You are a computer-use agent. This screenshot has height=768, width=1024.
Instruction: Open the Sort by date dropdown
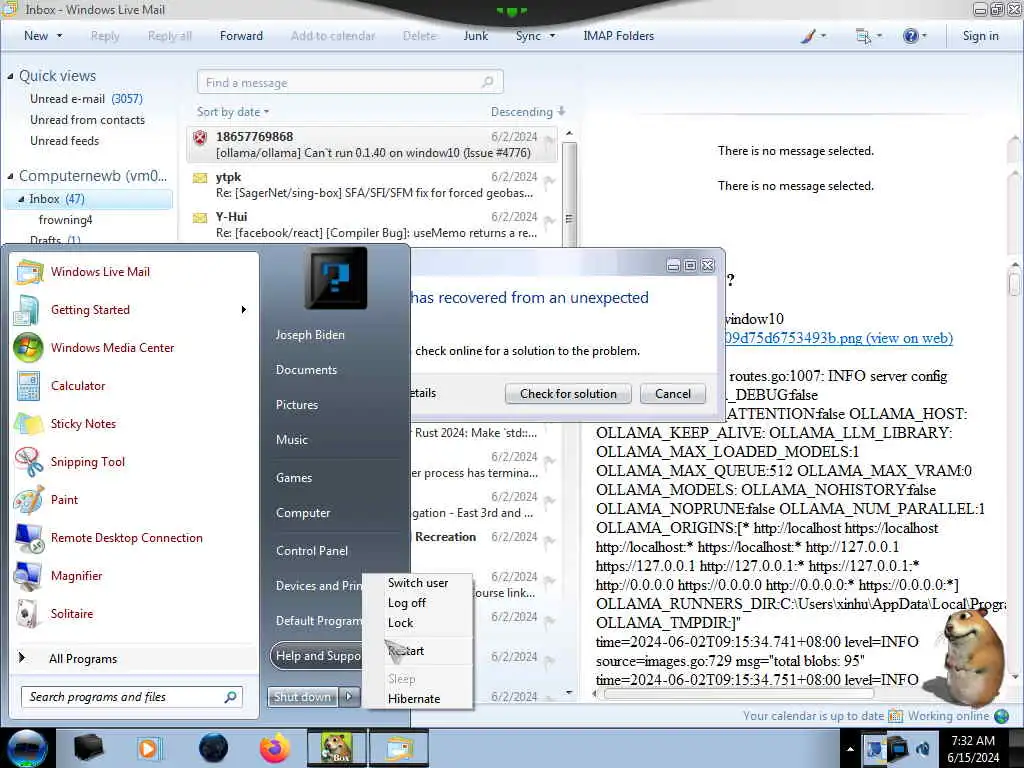(x=232, y=112)
